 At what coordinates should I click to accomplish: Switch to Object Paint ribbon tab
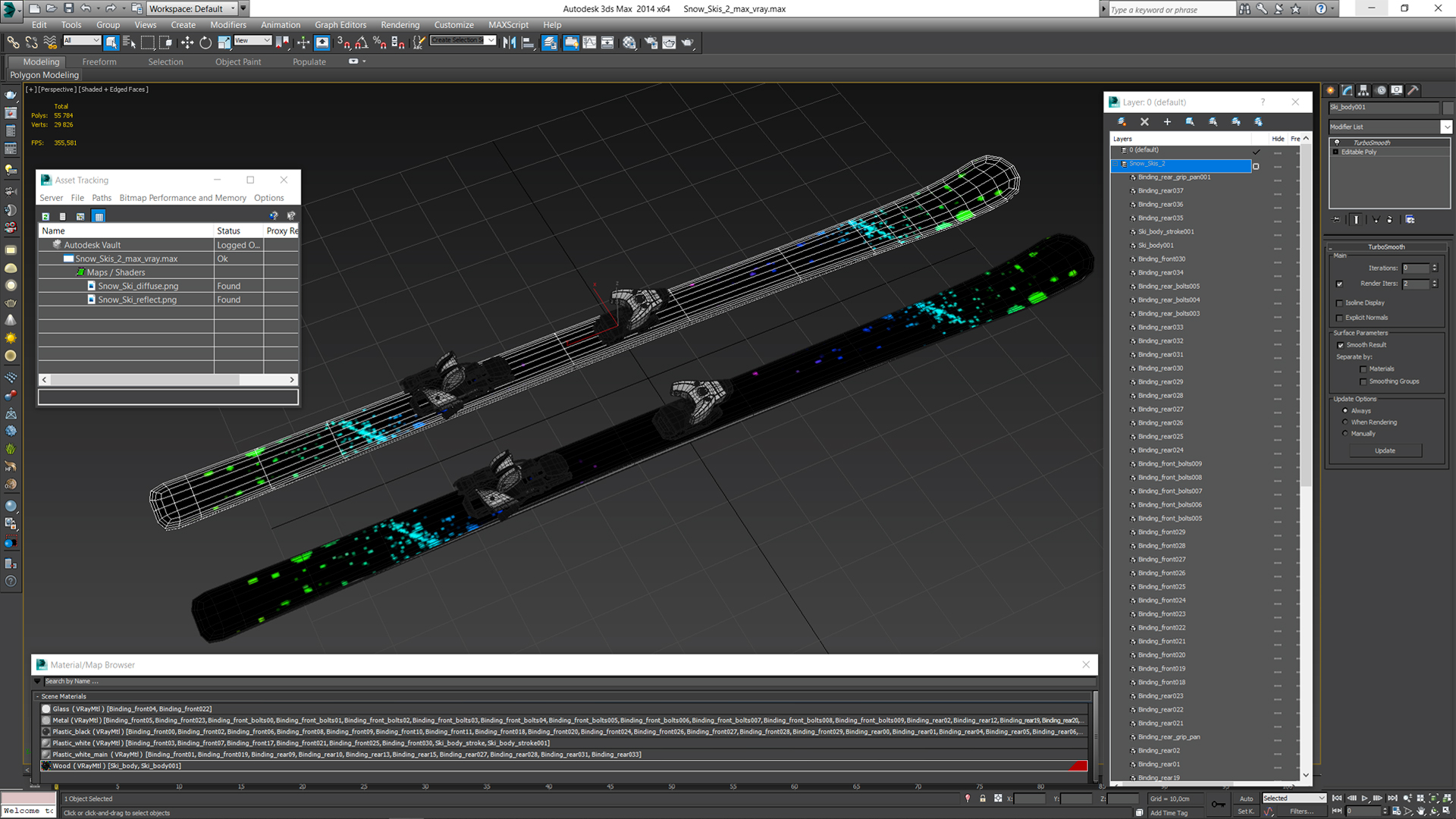[x=238, y=62]
